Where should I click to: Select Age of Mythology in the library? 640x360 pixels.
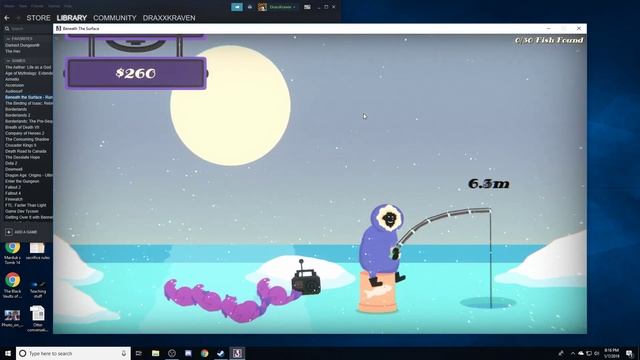[x=29, y=73]
